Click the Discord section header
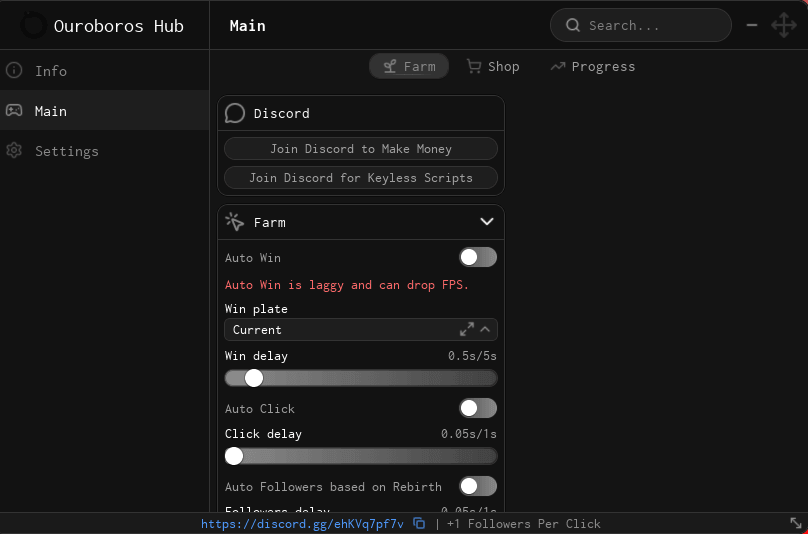 click(x=361, y=113)
